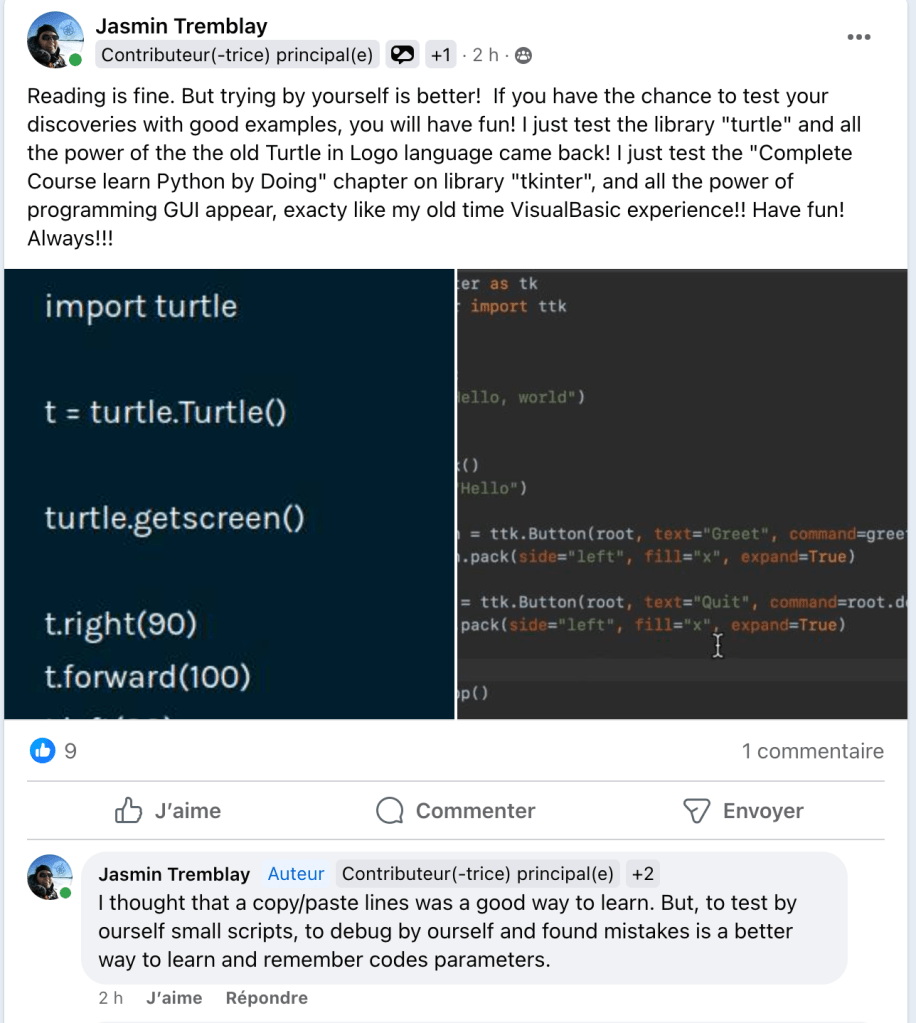The height and width of the screenshot is (1023, 916).
Task: Click the "+2" badges indicator in comment
Action: tap(641, 874)
